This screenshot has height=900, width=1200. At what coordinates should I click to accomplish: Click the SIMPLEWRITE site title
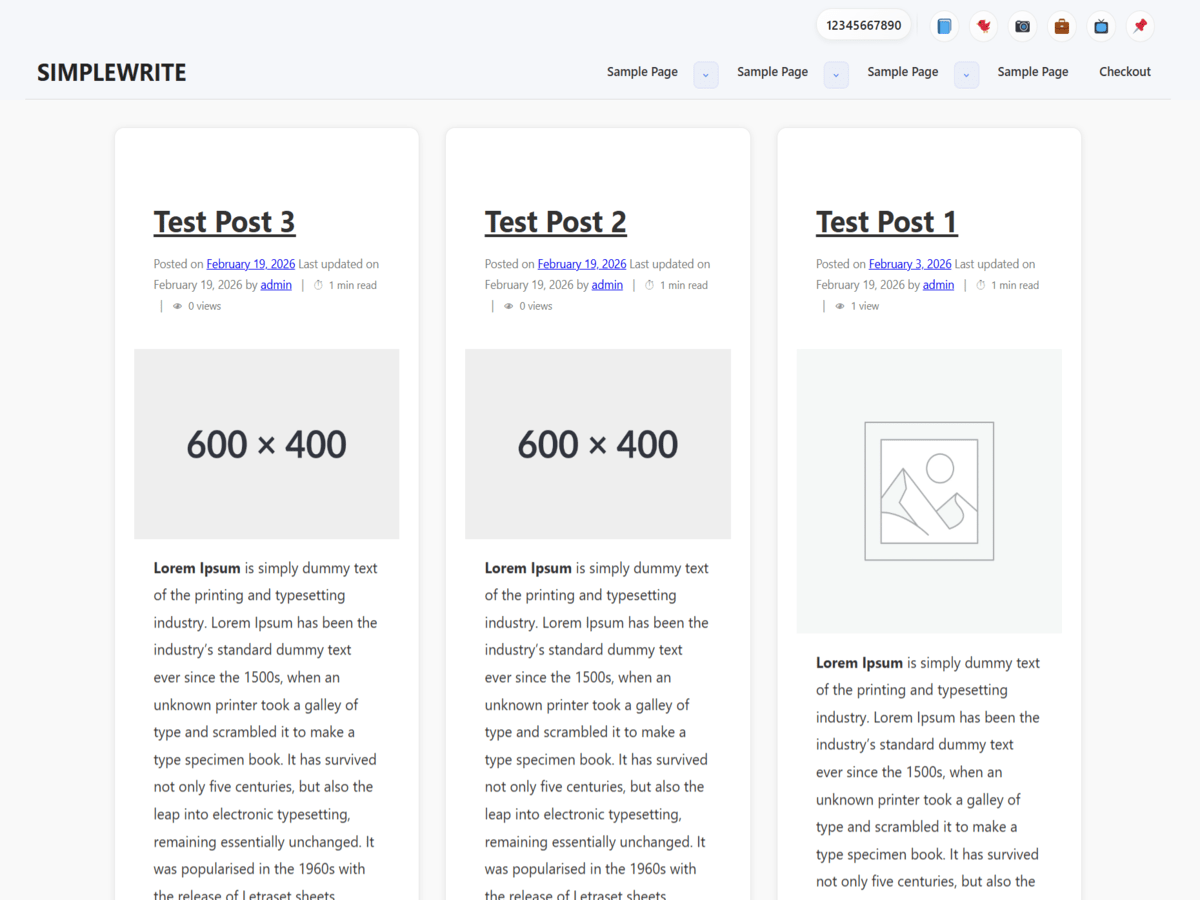pos(112,72)
